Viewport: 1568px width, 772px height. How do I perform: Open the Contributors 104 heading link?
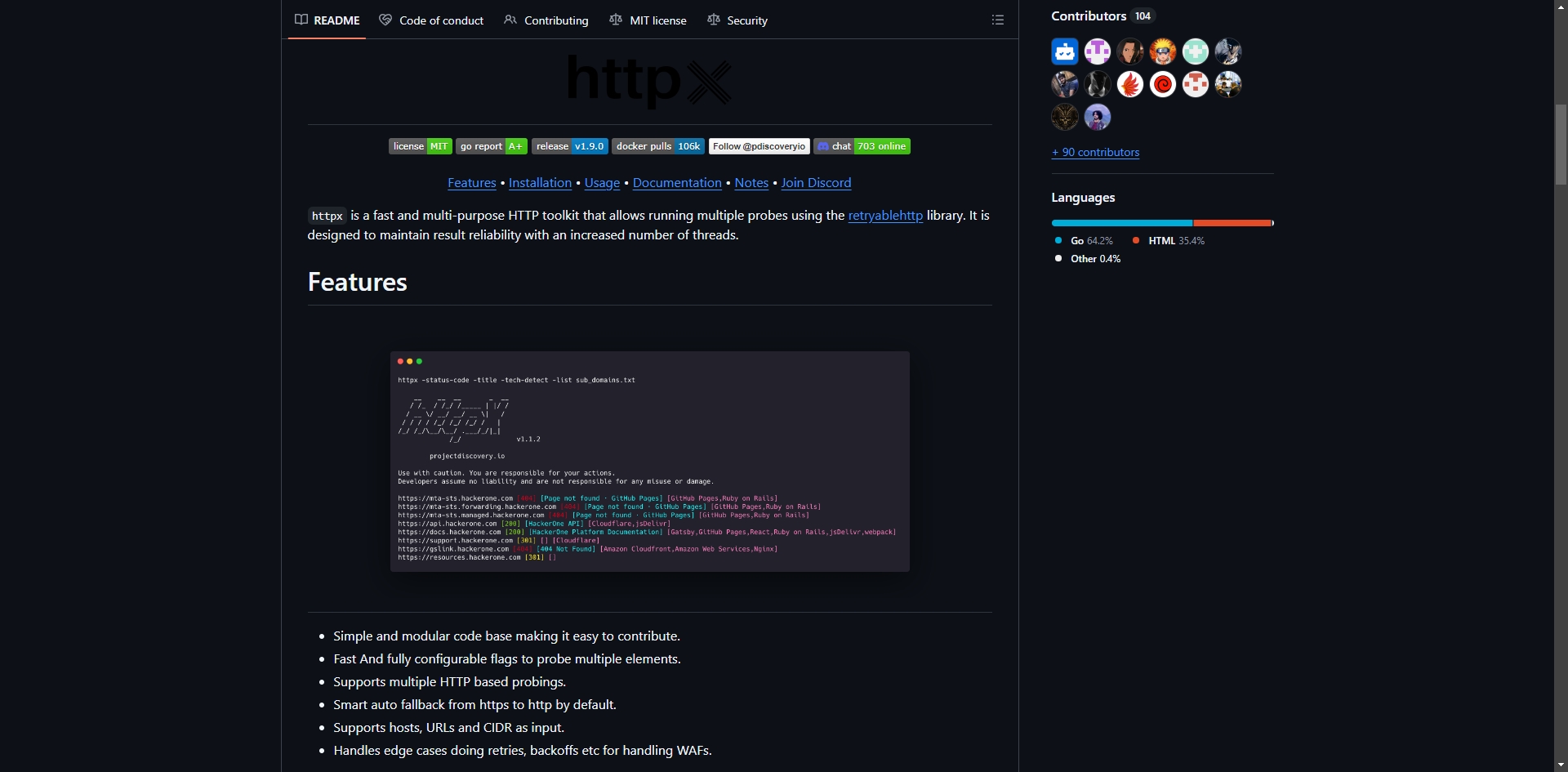(x=1103, y=16)
